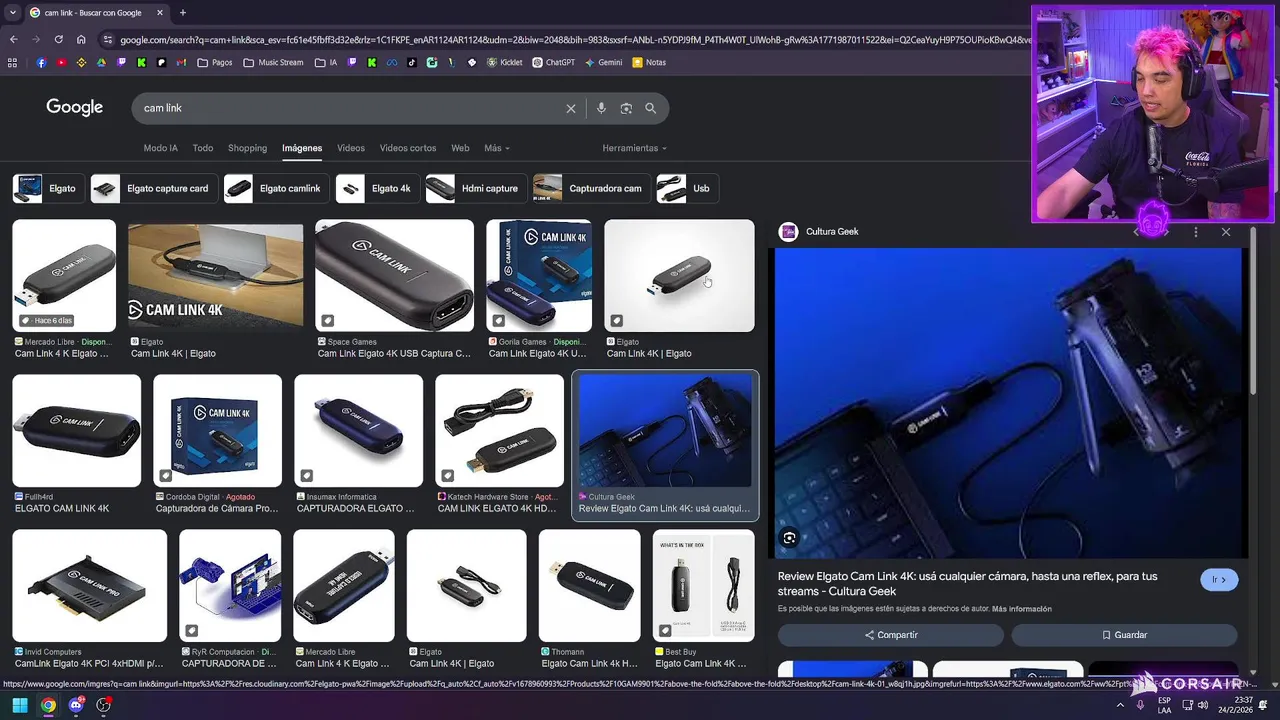This screenshot has width=1280, height=720.
Task: Select the Imágenes tab
Action: tap(302, 148)
